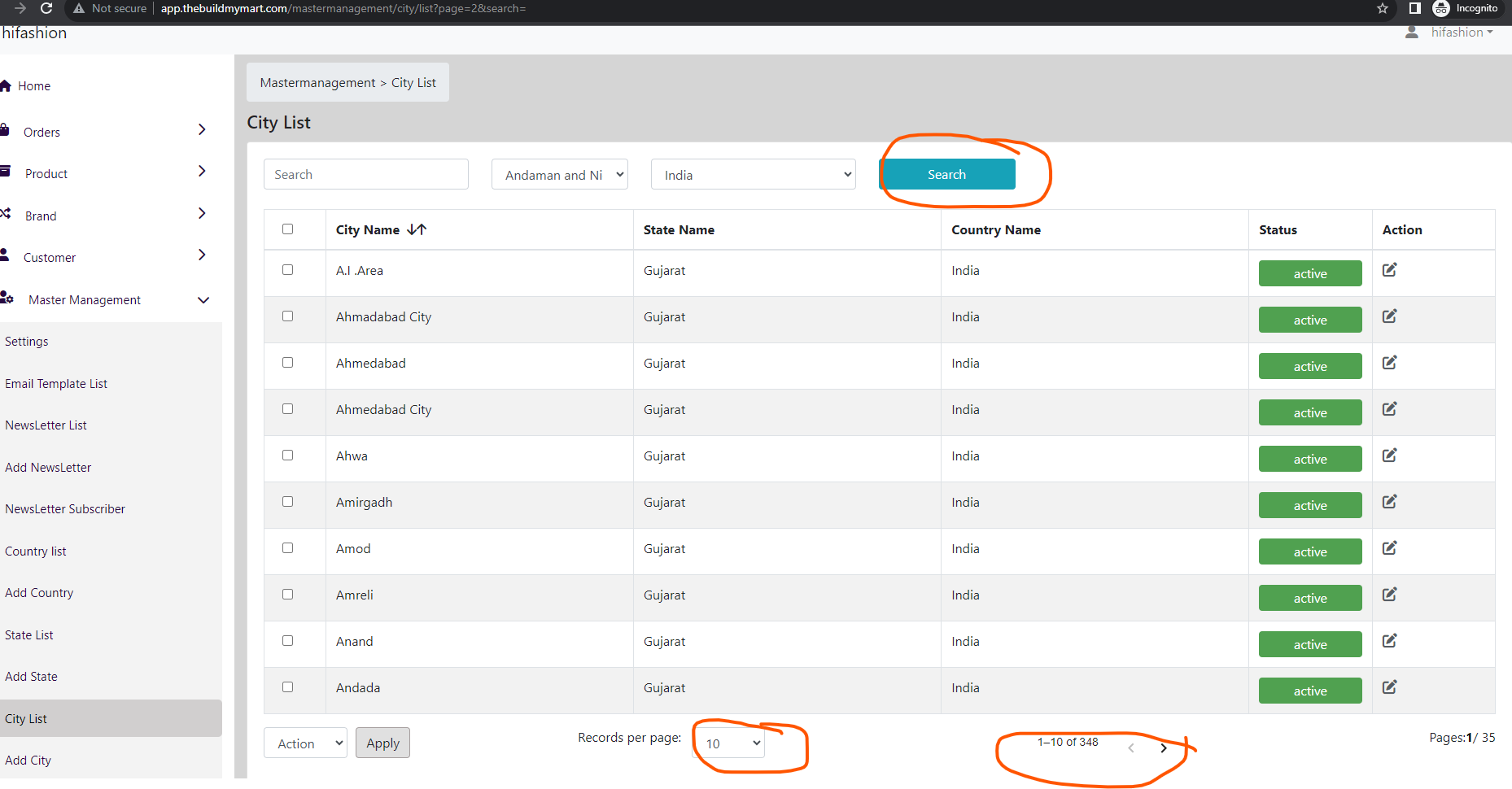Tick the Amreli row checkbox
The image size is (1512, 789).
point(287,594)
